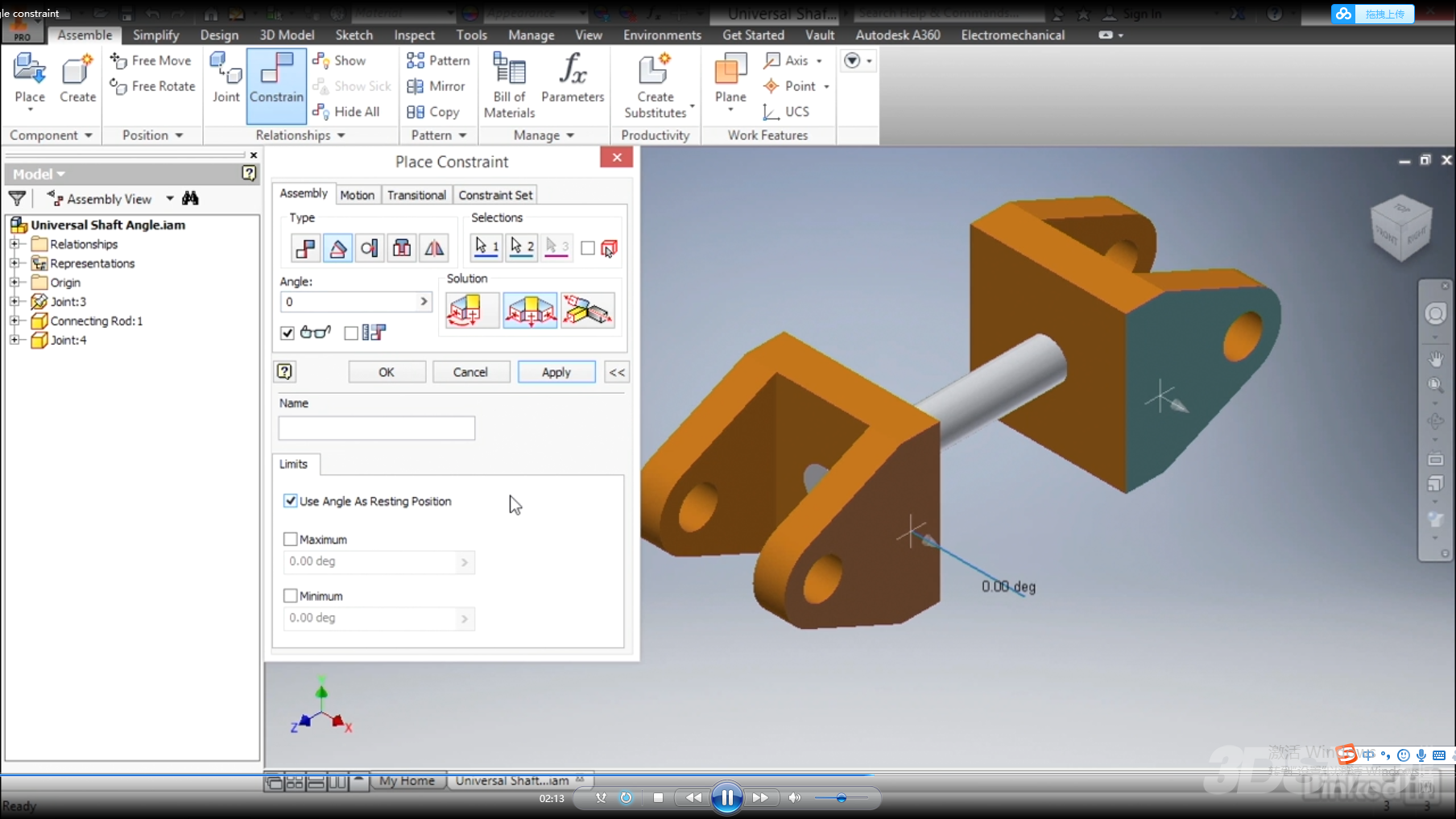Choose the Insert constraint type icon

tap(402, 248)
